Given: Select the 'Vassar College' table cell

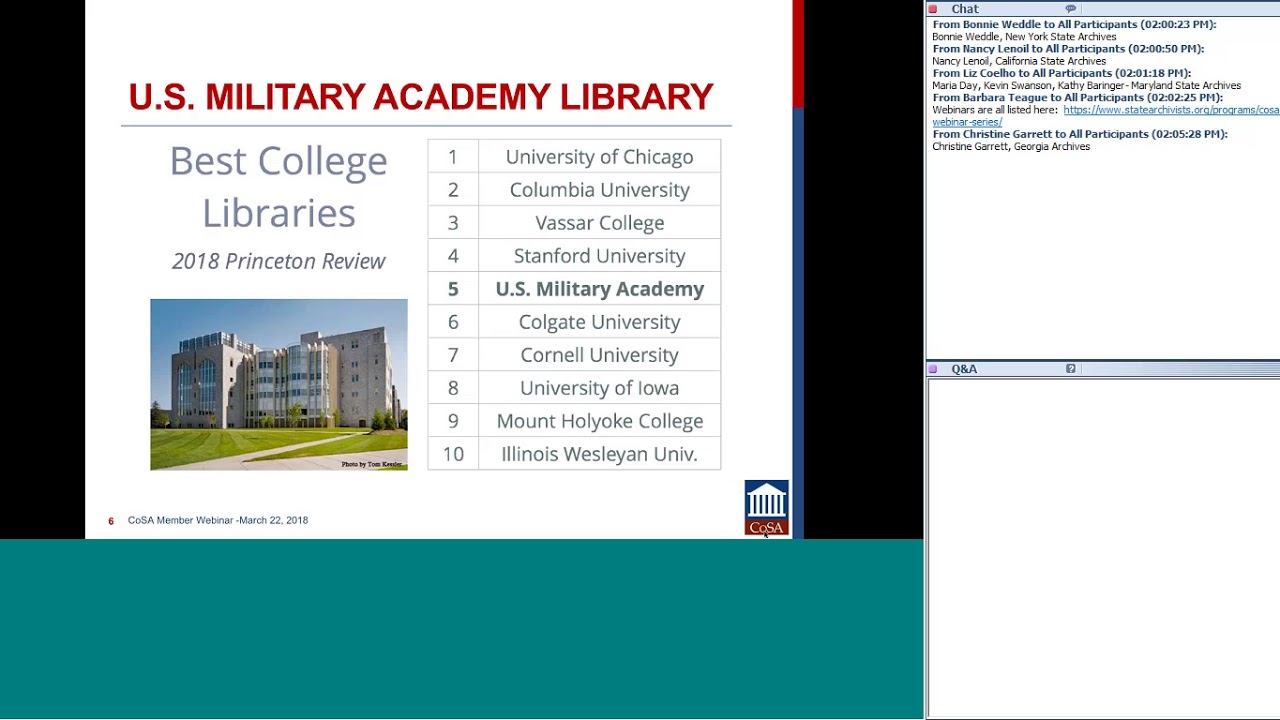Looking at the screenshot, I should (600, 223).
